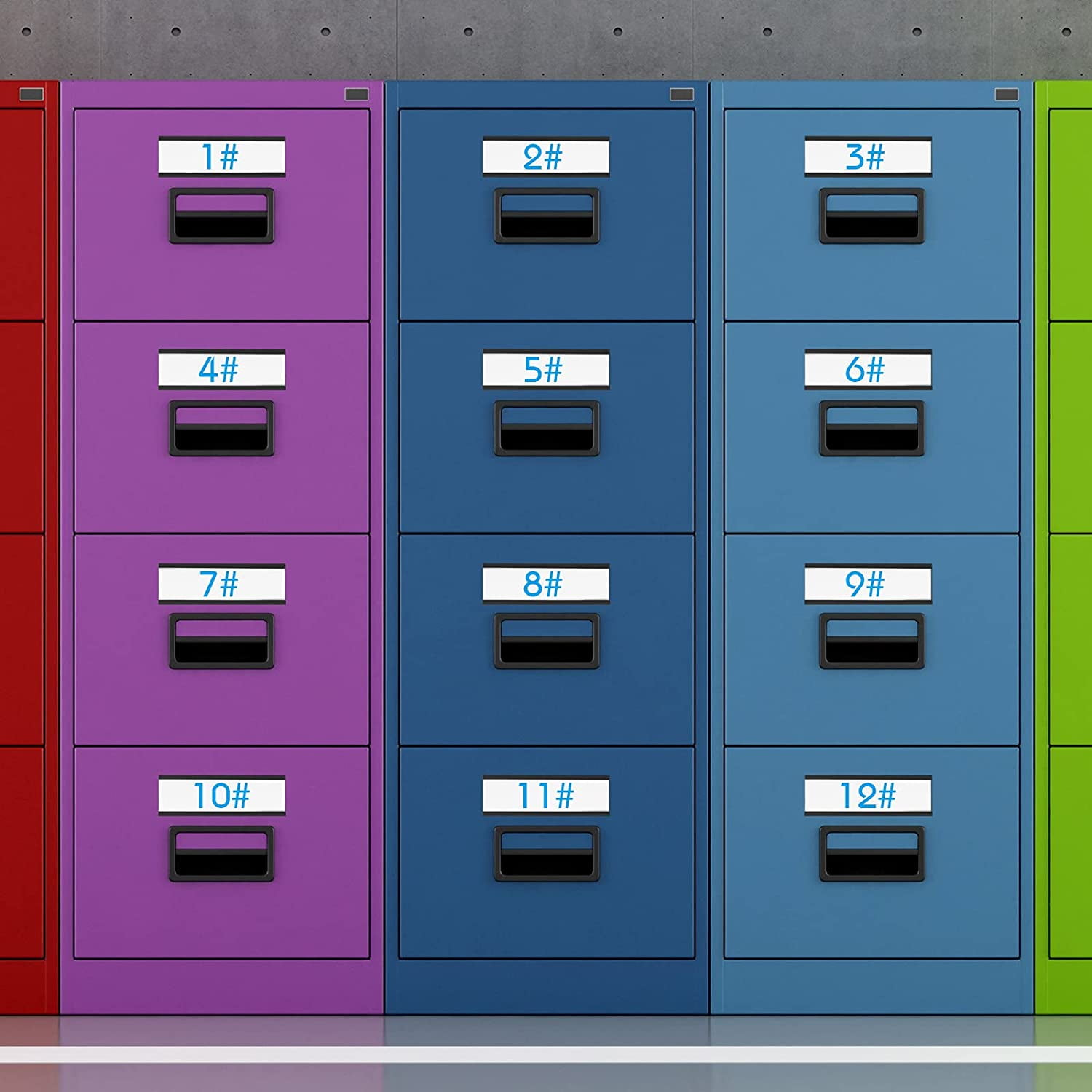
Task: Select the handle below label 11#
Action: tap(546, 854)
